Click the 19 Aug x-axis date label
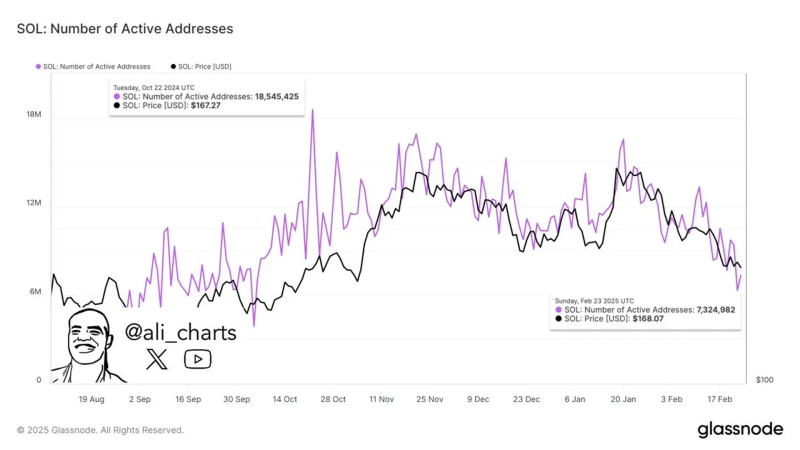This screenshot has width=800, height=450. 90,398
